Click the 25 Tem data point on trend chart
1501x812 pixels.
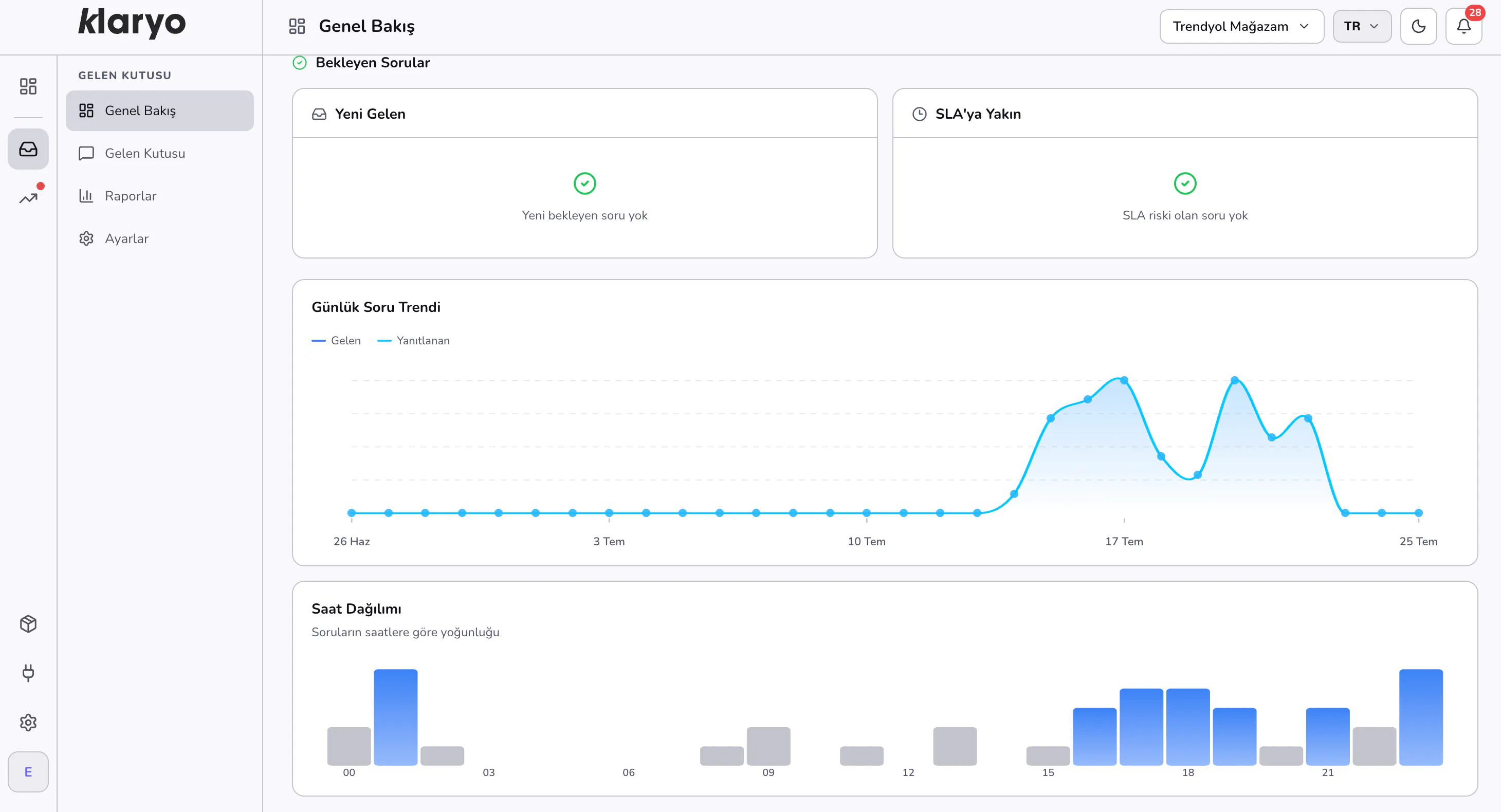pos(1419,513)
